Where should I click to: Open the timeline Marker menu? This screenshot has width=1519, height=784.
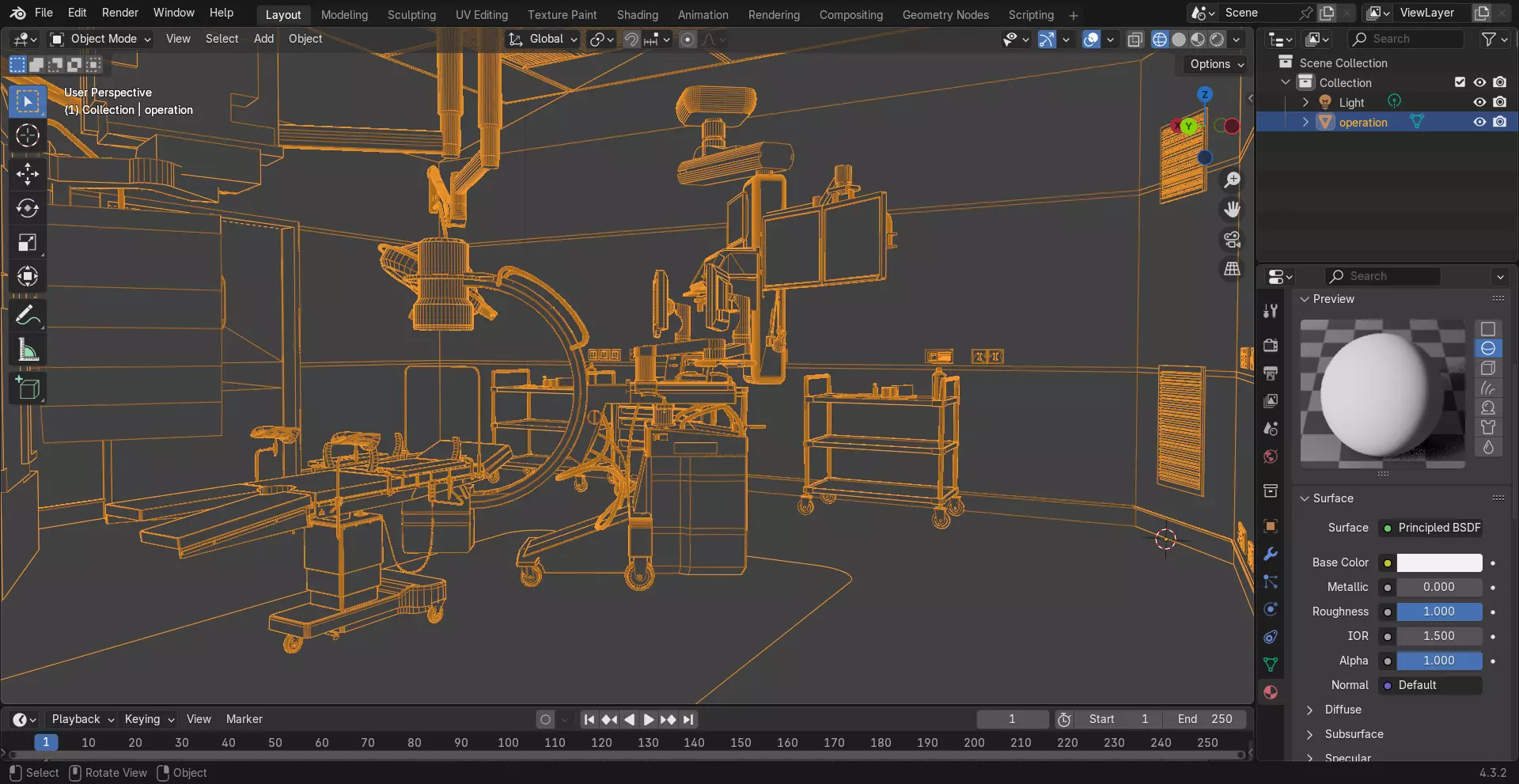click(x=244, y=719)
